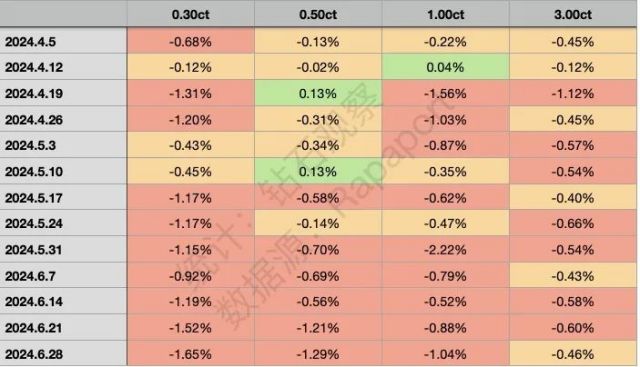Select the -2.22% cell for 2024.5.31
This screenshot has height=367, width=640.
point(445,249)
